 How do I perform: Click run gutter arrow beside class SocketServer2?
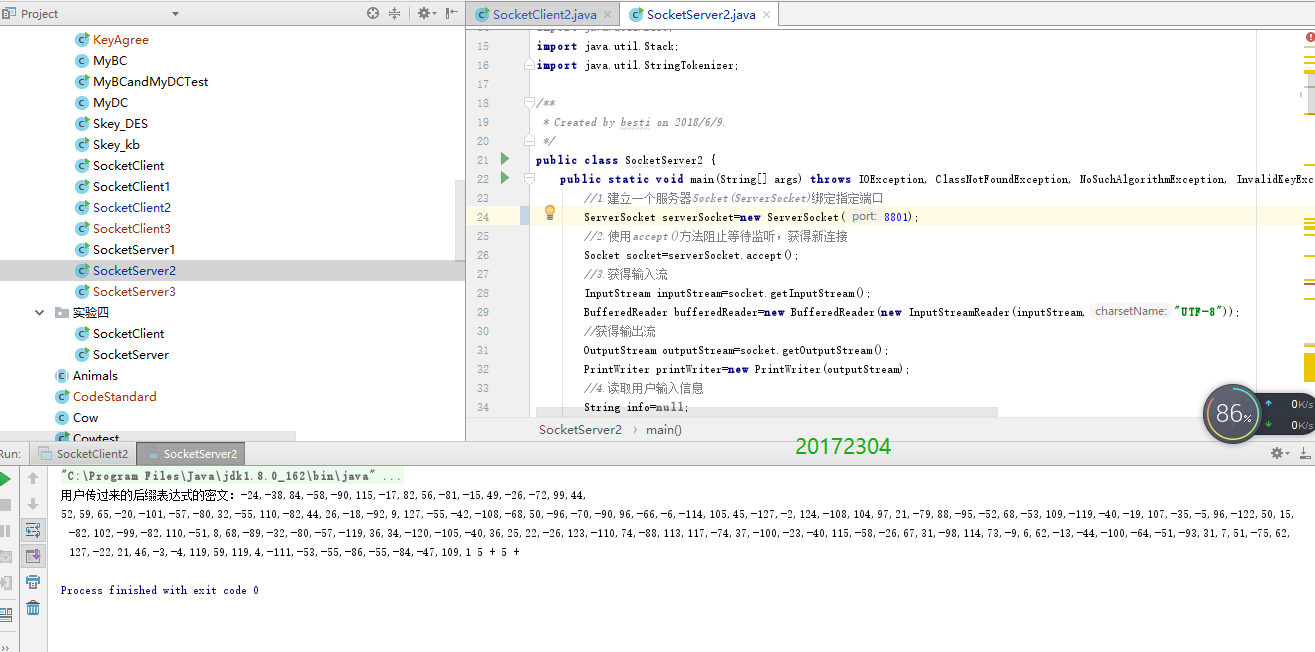[x=505, y=159]
